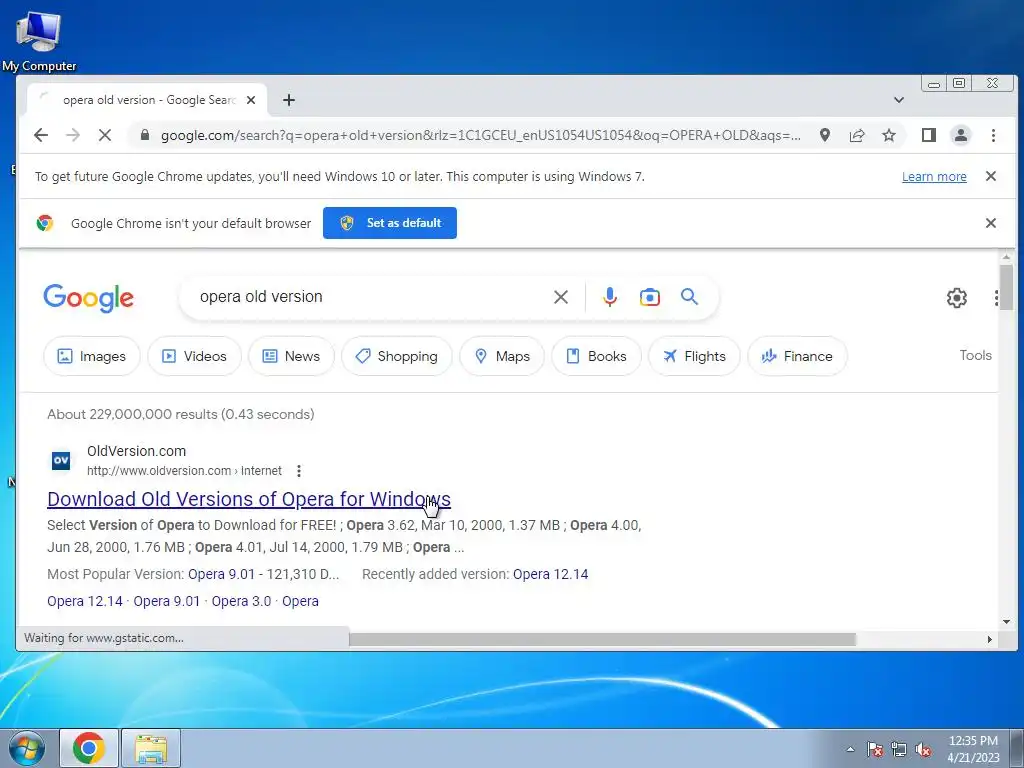
Task: Show hidden tray icons arrow
Action: [850, 749]
